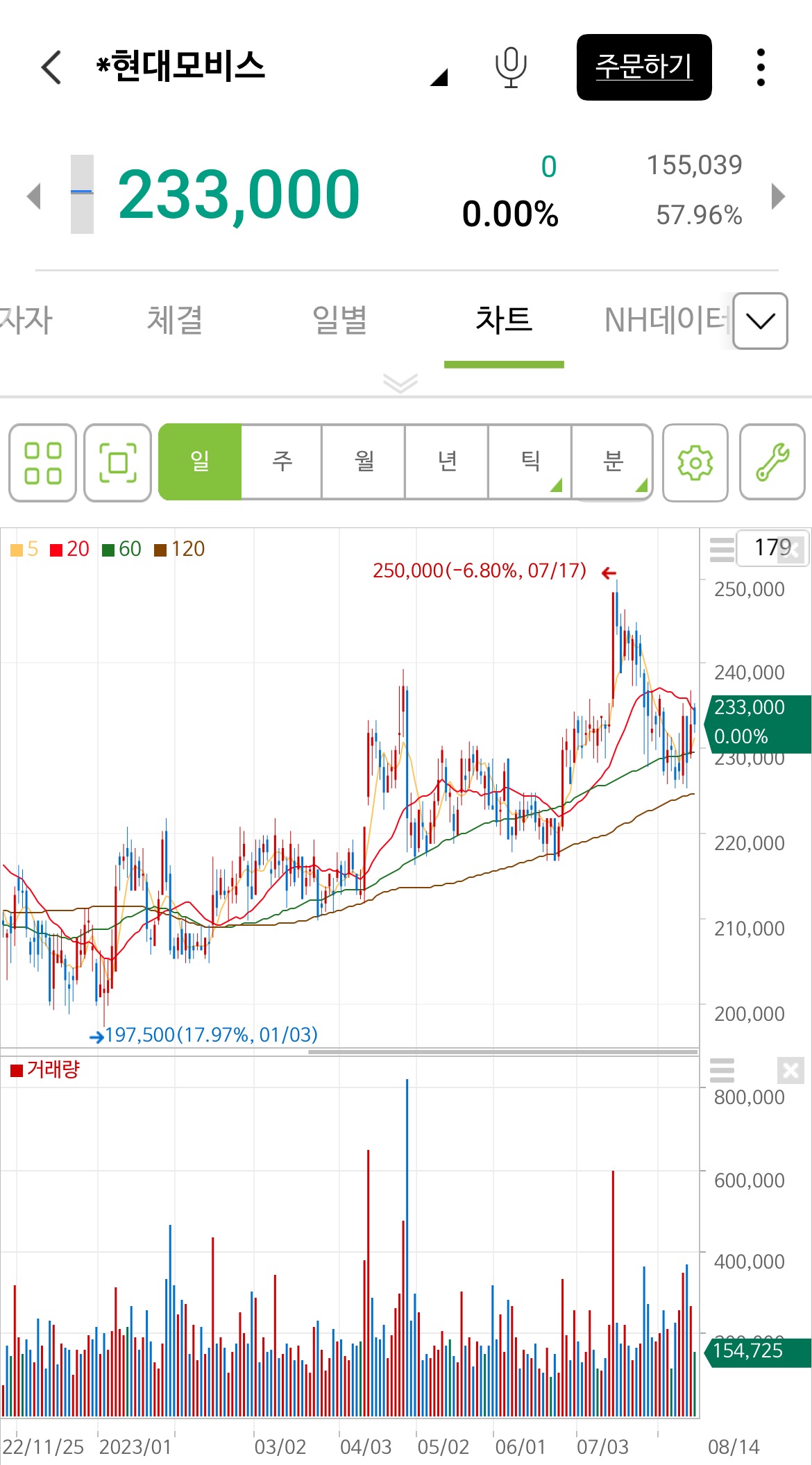Tap the 주문하기 order button
This screenshot has height=1465, width=812.
click(x=644, y=67)
